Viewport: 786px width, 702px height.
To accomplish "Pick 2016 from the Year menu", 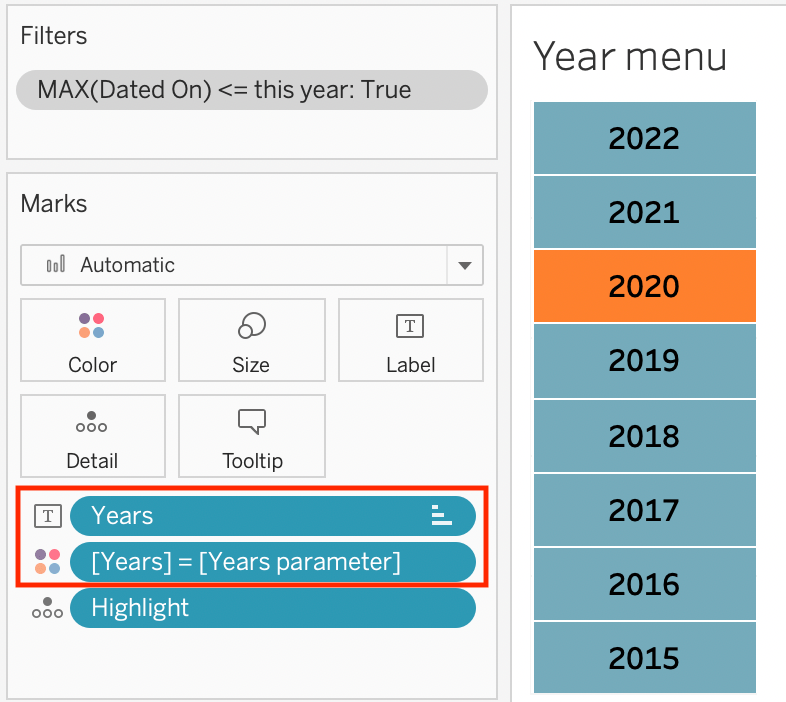I will [x=644, y=584].
